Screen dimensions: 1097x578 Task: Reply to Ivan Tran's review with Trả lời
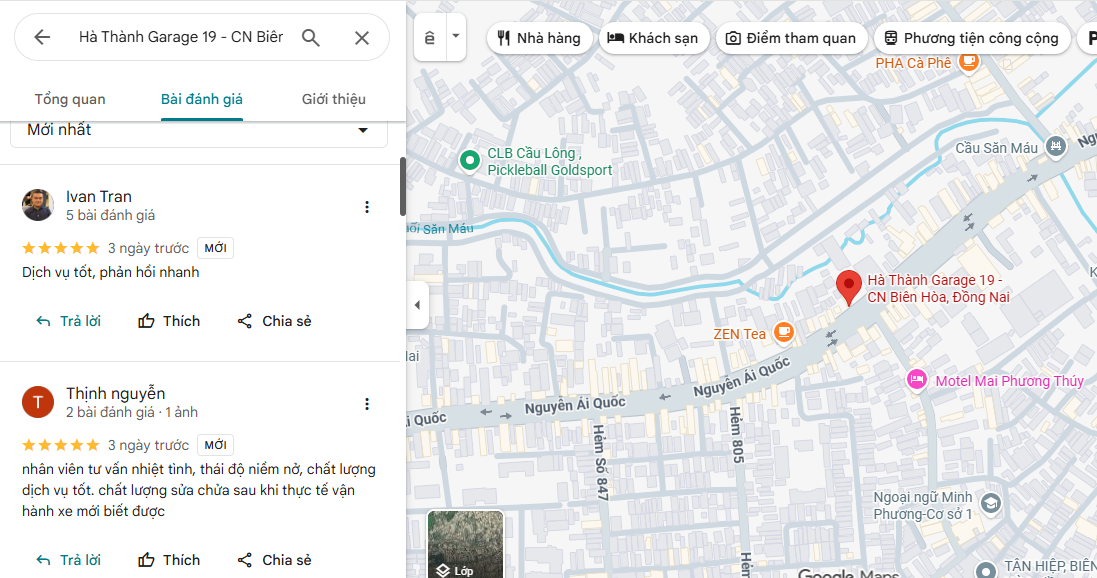pyautogui.click(x=69, y=321)
